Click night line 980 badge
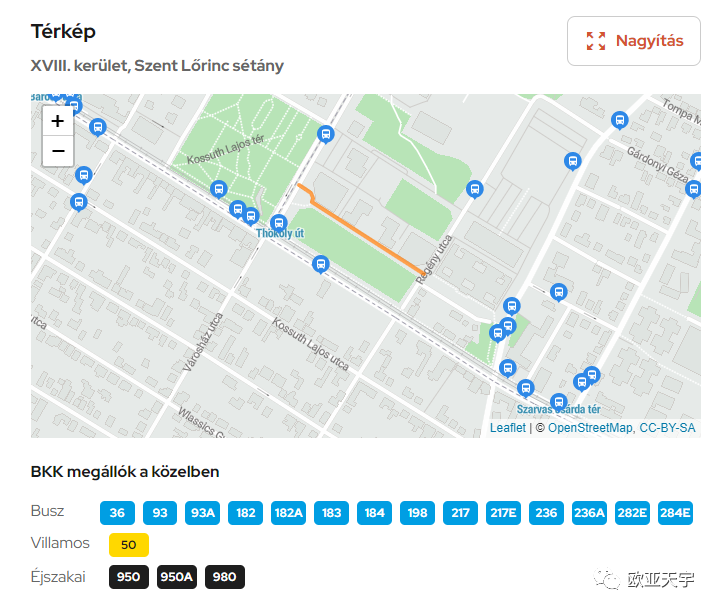 click(x=225, y=577)
